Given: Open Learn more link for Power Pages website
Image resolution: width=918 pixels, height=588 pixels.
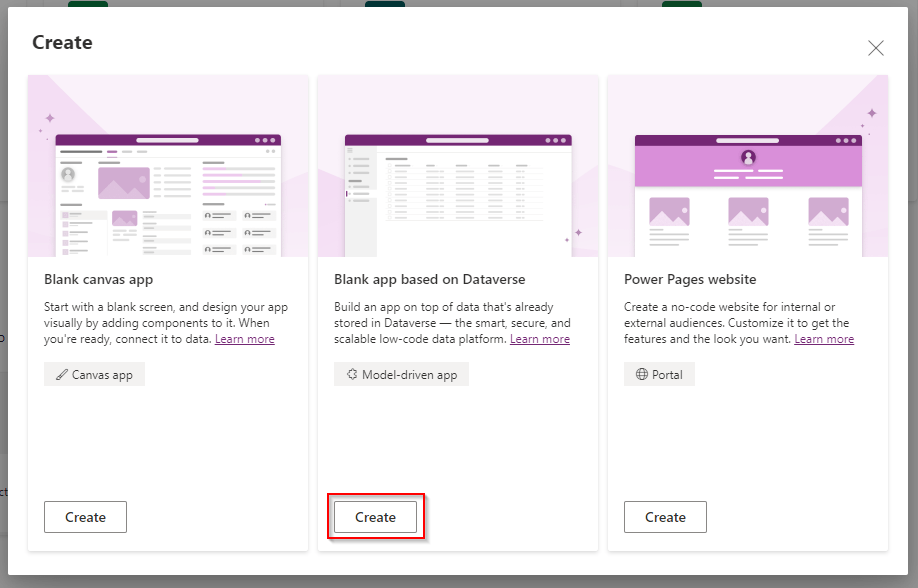Looking at the screenshot, I should (x=824, y=339).
